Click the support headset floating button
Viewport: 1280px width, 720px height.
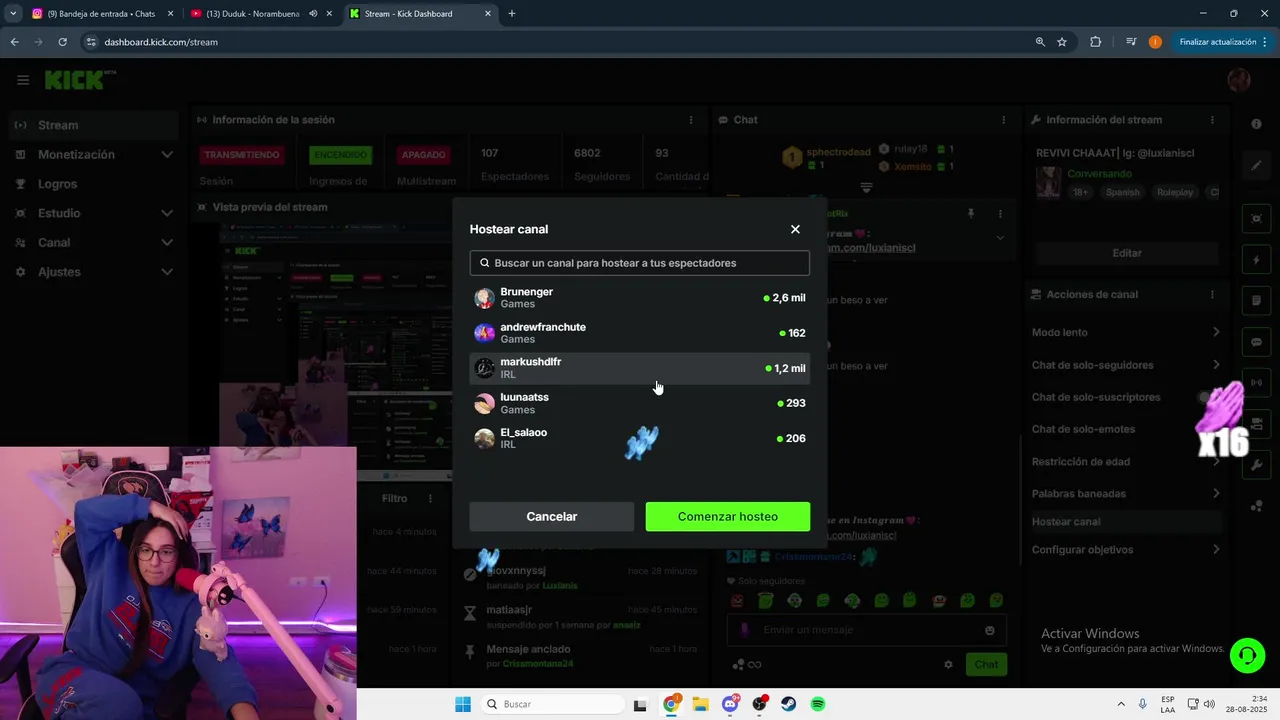(1247, 656)
